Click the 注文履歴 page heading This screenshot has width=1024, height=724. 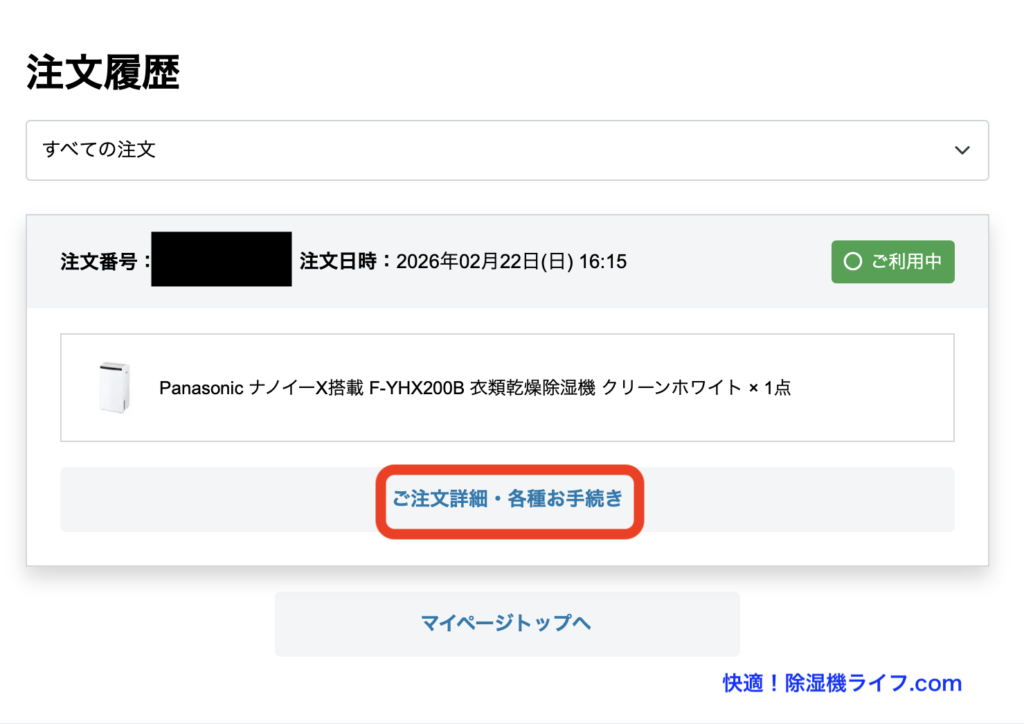103,73
